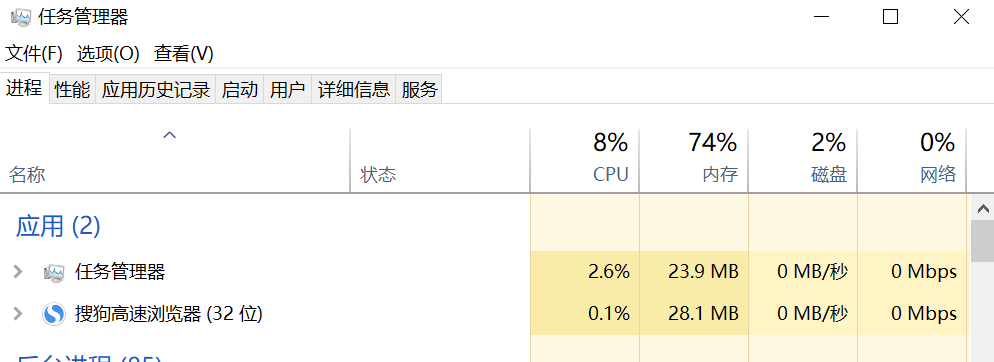Expand the 搜狗高速浏览器 process entry

18,313
